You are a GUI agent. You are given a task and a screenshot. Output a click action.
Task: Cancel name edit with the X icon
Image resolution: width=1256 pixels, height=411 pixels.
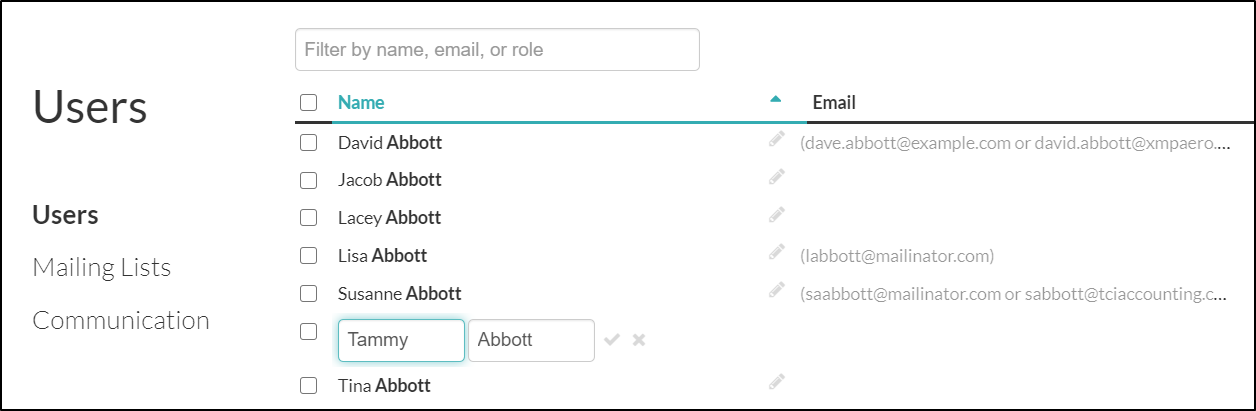(639, 340)
